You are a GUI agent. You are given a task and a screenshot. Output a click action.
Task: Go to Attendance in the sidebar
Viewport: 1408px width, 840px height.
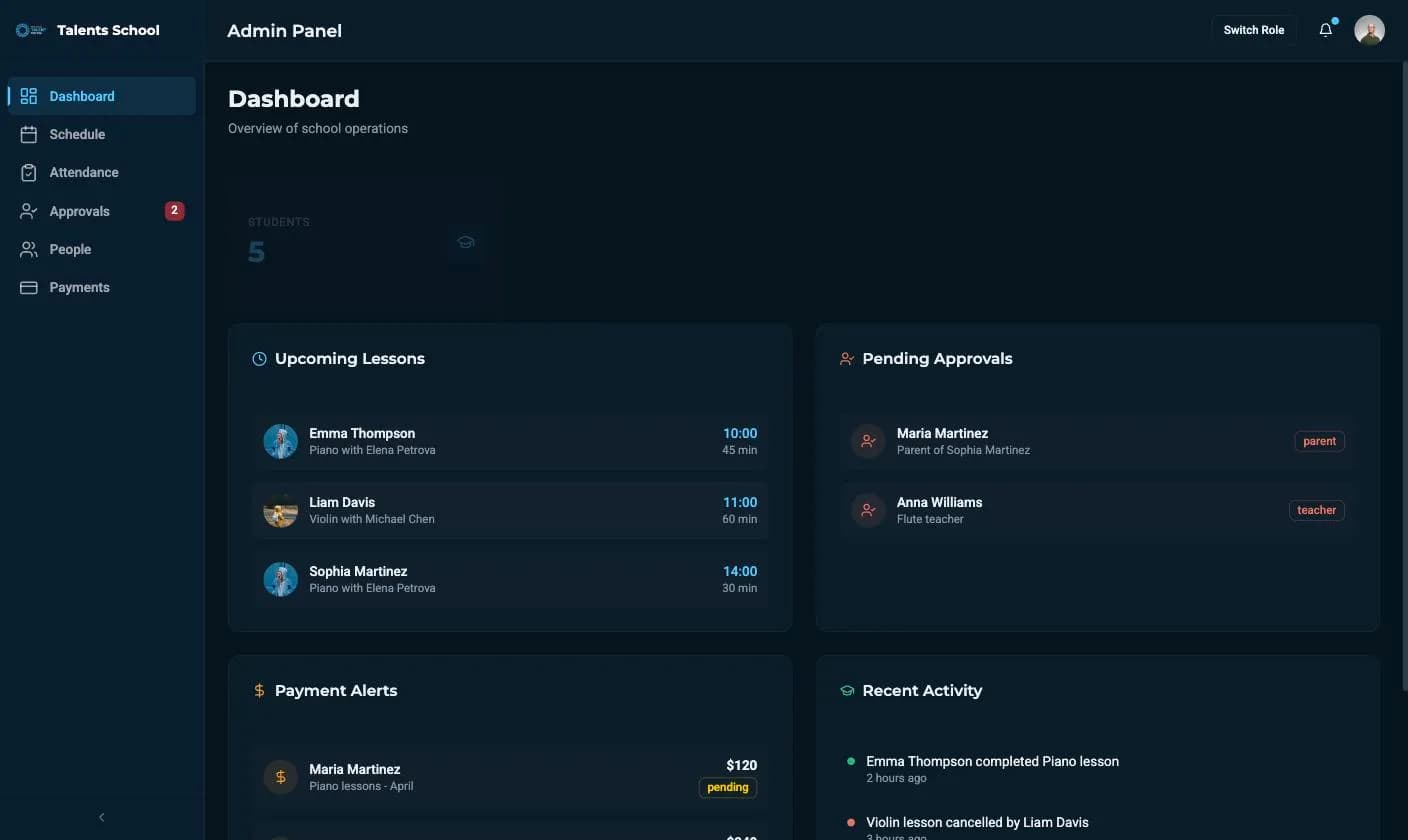click(x=102, y=172)
